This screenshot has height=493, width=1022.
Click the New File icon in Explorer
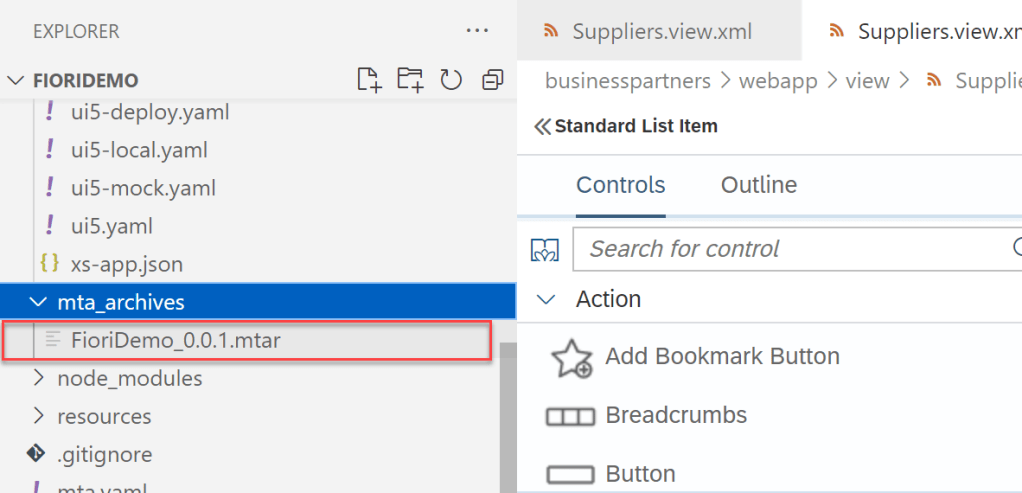(x=370, y=80)
